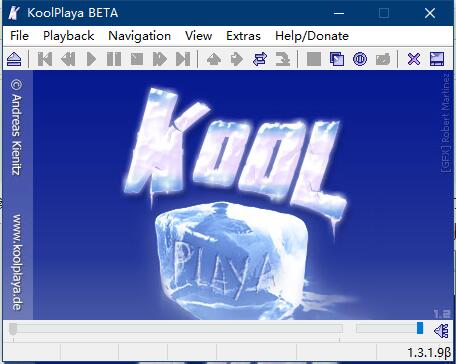Start playback with the play button

tap(91, 59)
